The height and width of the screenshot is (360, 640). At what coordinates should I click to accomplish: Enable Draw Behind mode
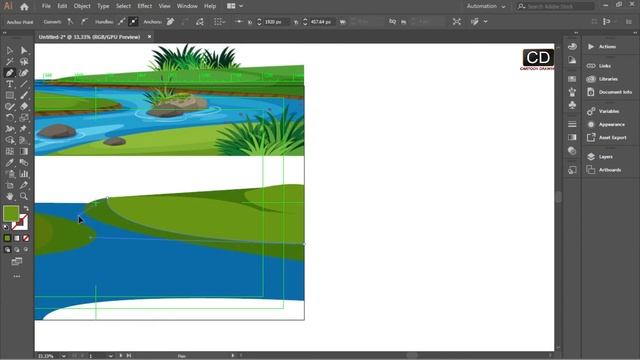click(17, 249)
